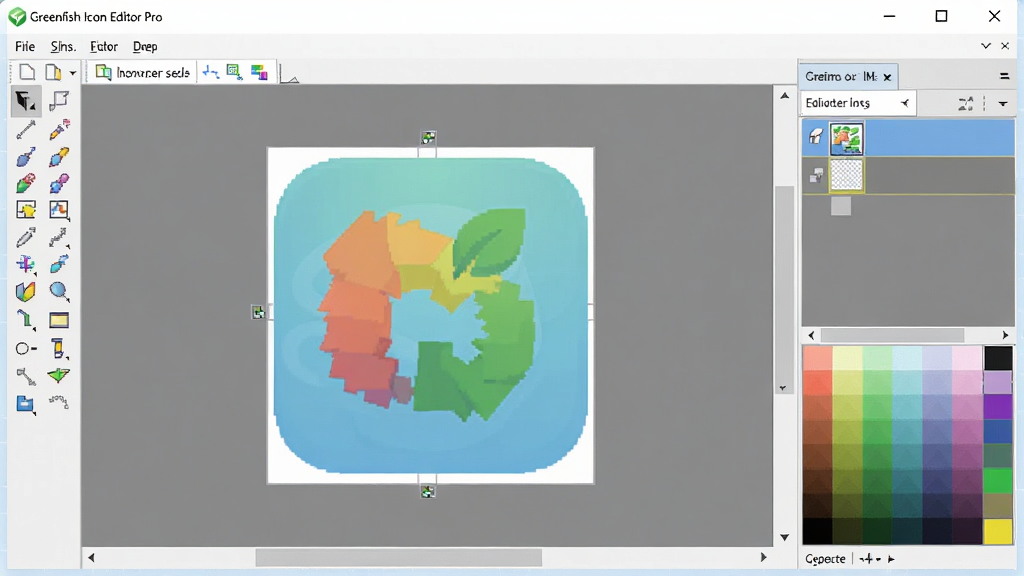
Task: Select the colorful crosshair tool
Action: 25,264
